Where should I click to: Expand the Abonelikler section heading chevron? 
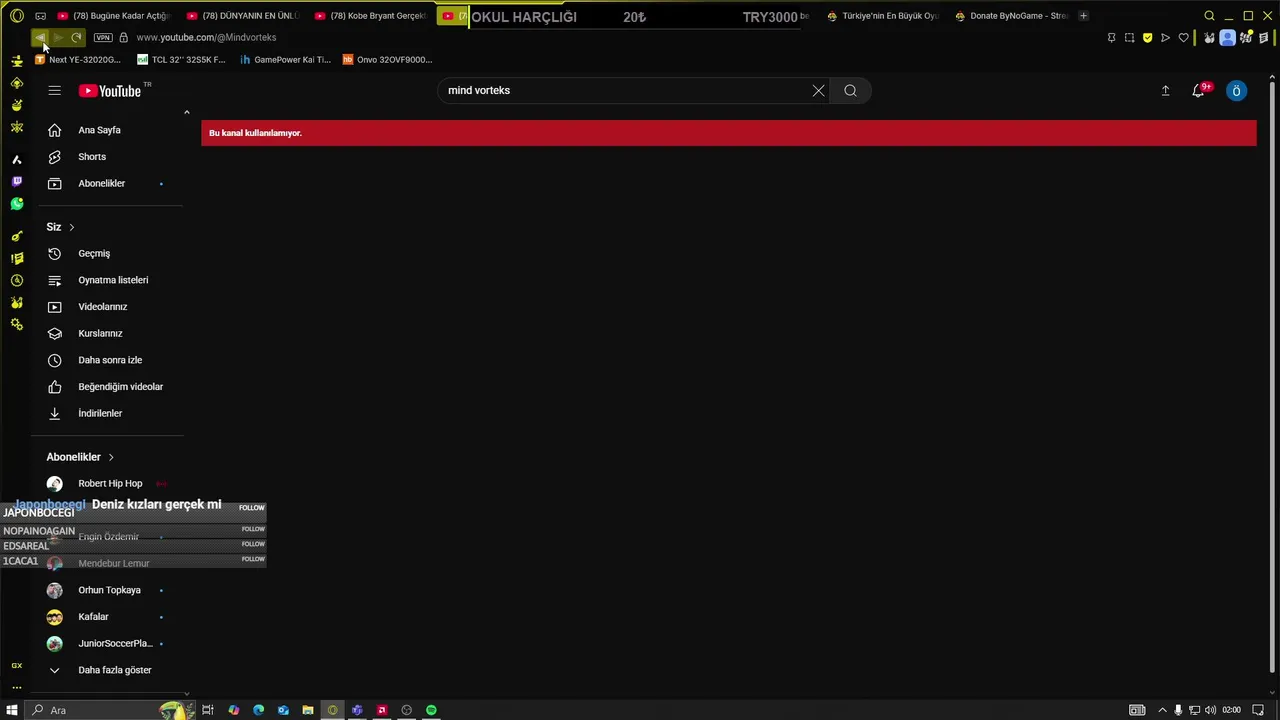(x=111, y=457)
